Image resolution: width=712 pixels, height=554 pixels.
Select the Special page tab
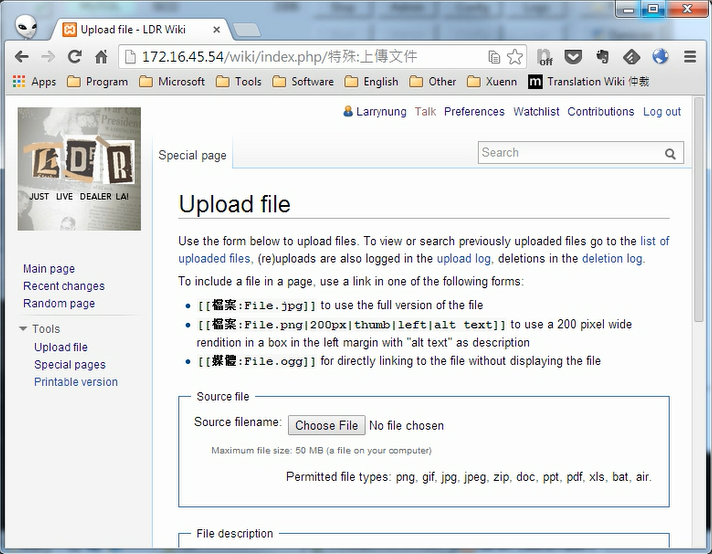(192, 155)
